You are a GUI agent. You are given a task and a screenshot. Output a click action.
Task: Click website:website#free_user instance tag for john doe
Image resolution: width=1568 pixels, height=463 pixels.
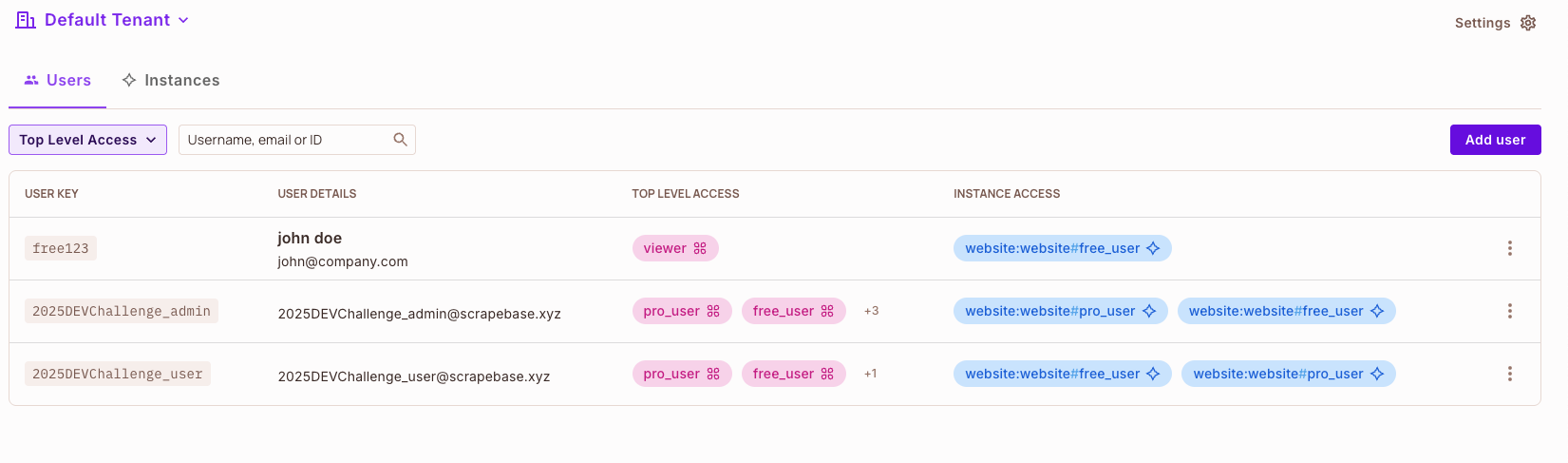[x=1063, y=248]
